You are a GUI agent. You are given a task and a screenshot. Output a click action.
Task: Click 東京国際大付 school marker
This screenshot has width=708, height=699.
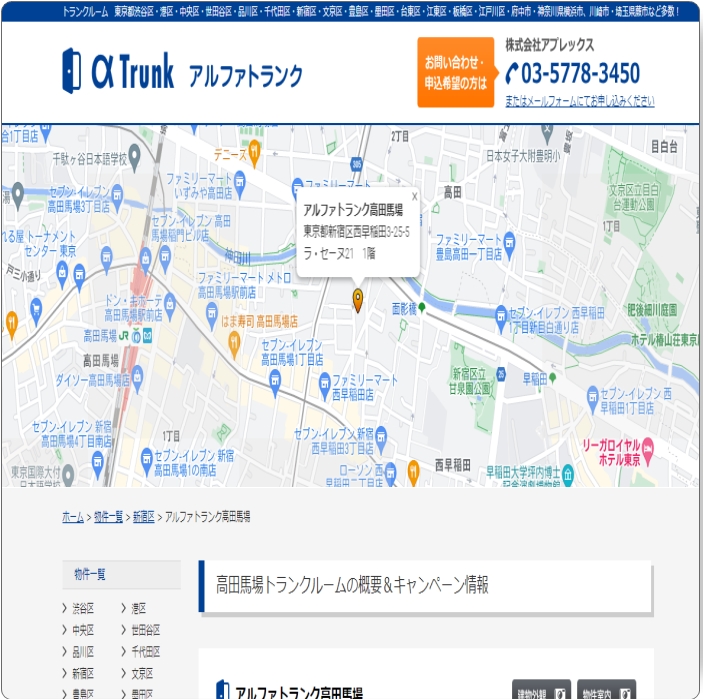tap(68, 475)
